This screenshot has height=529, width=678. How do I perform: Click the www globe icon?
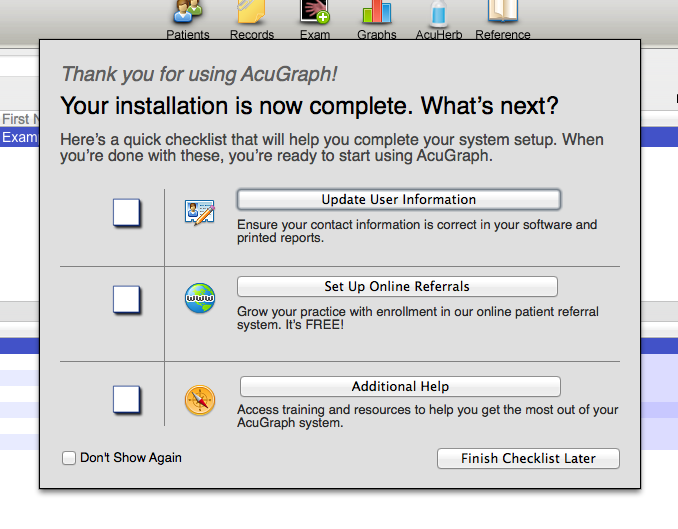point(200,298)
